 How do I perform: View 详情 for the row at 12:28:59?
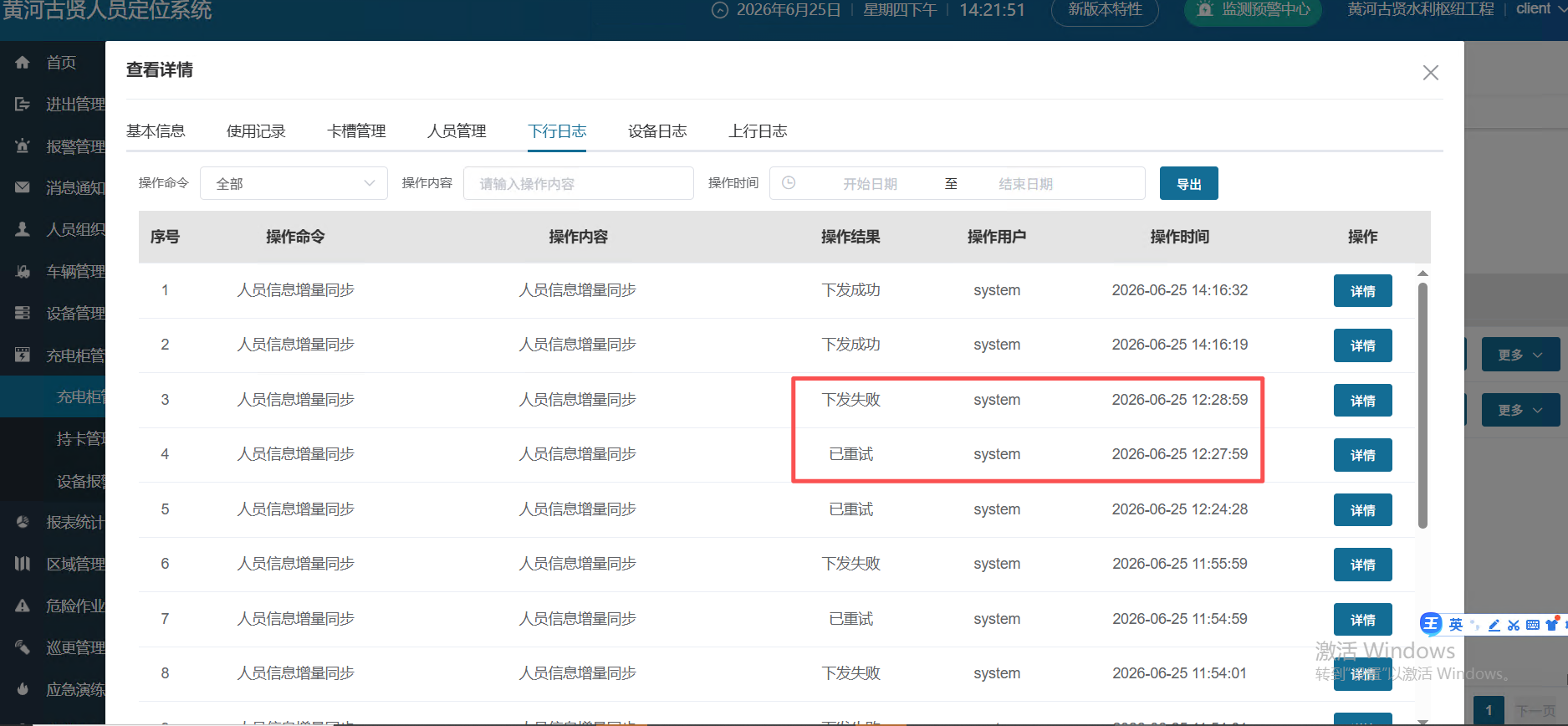(1362, 401)
